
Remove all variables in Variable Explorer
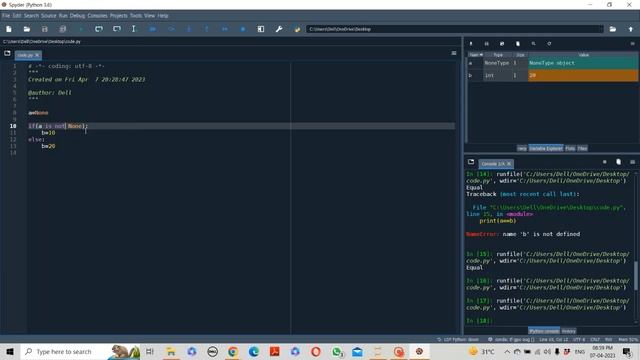tap(518, 44)
